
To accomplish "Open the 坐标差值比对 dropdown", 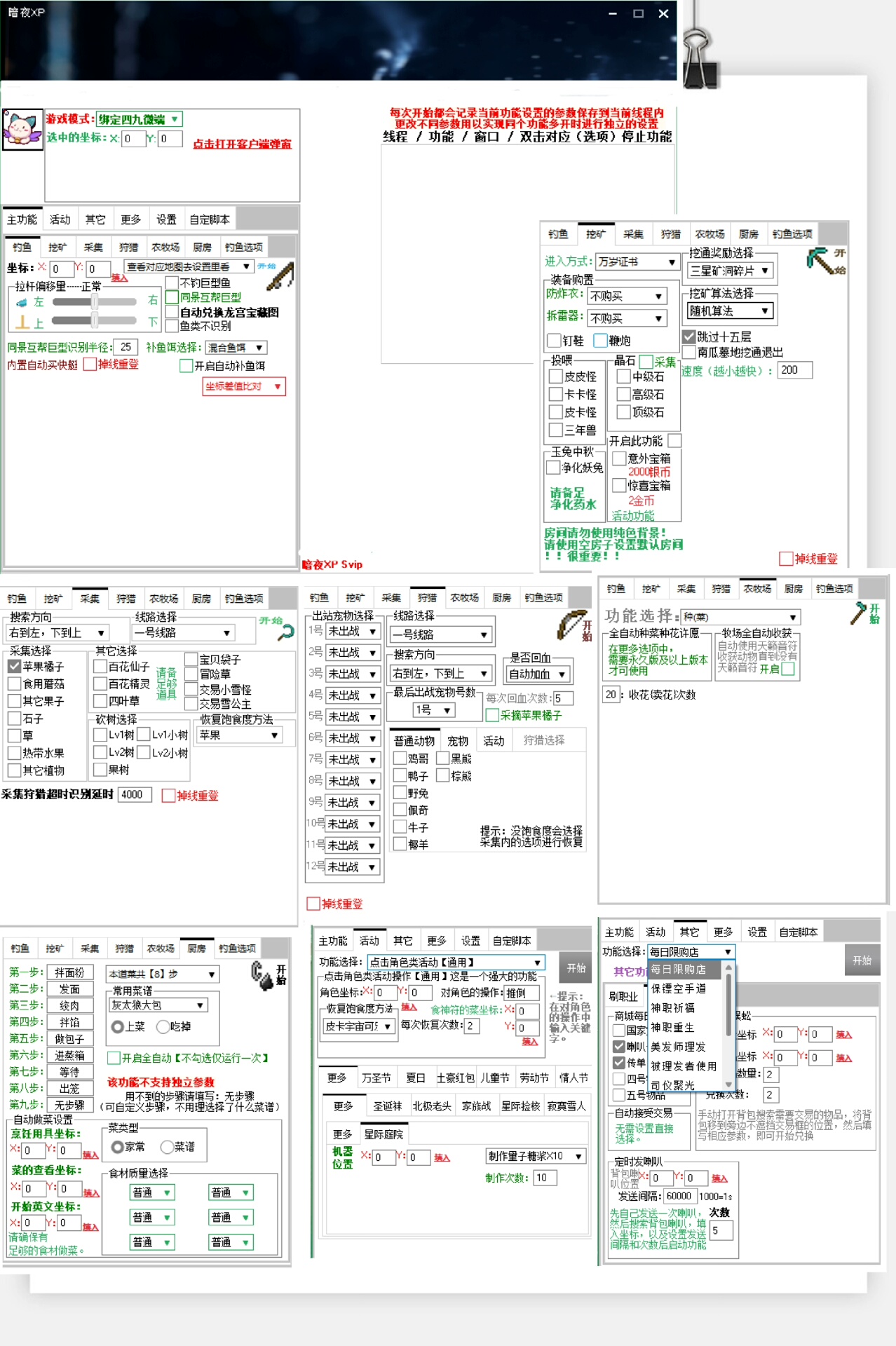I will pos(243,386).
